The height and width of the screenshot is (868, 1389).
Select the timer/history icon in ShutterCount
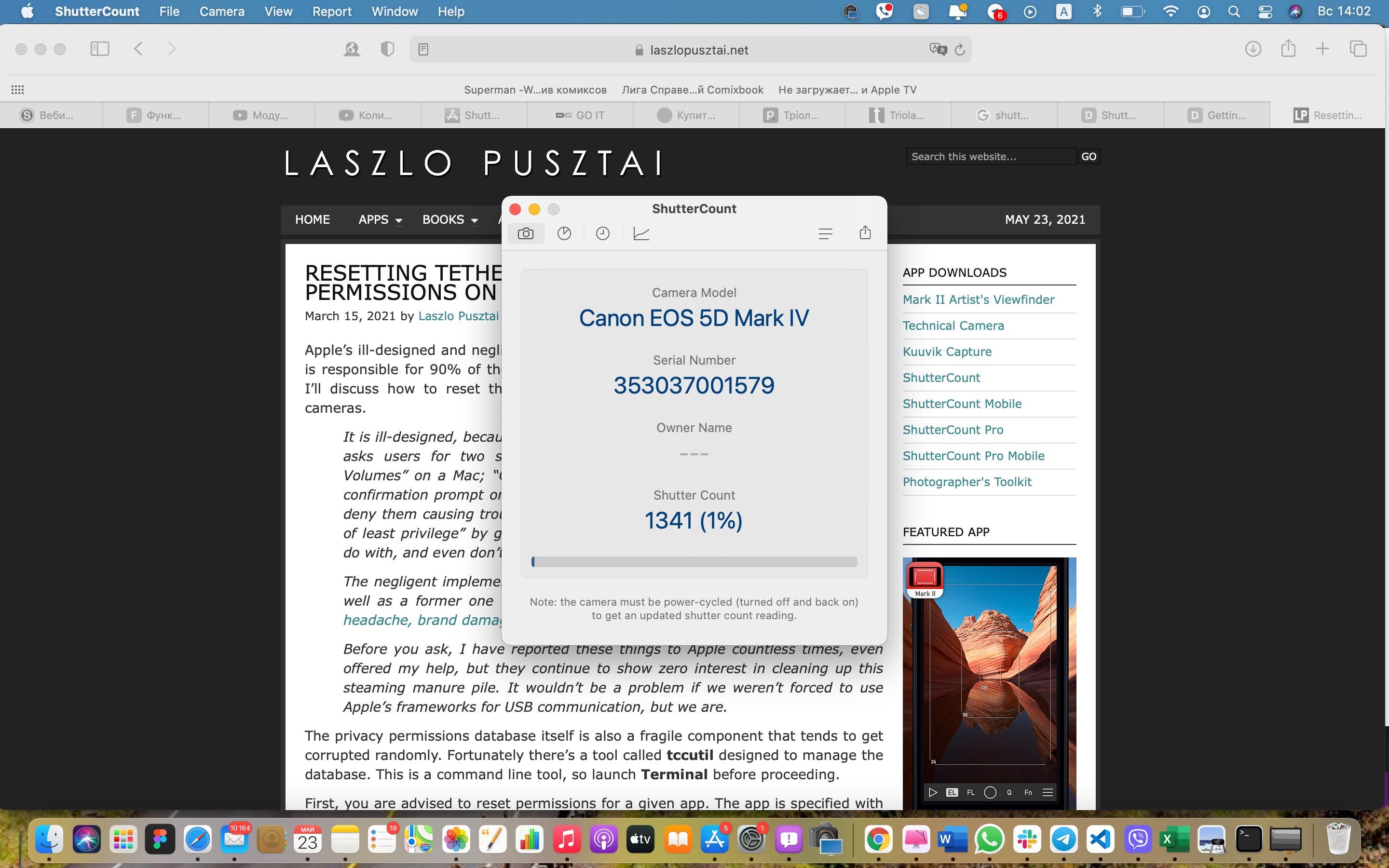pos(601,233)
